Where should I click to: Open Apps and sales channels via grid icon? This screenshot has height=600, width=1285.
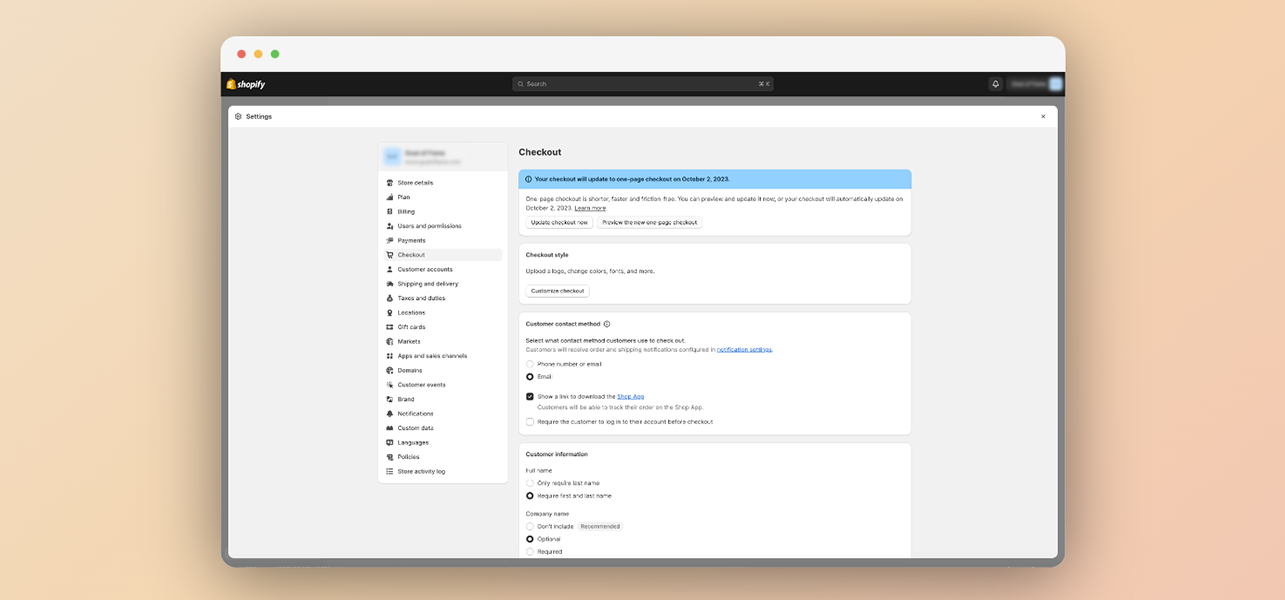390,356
